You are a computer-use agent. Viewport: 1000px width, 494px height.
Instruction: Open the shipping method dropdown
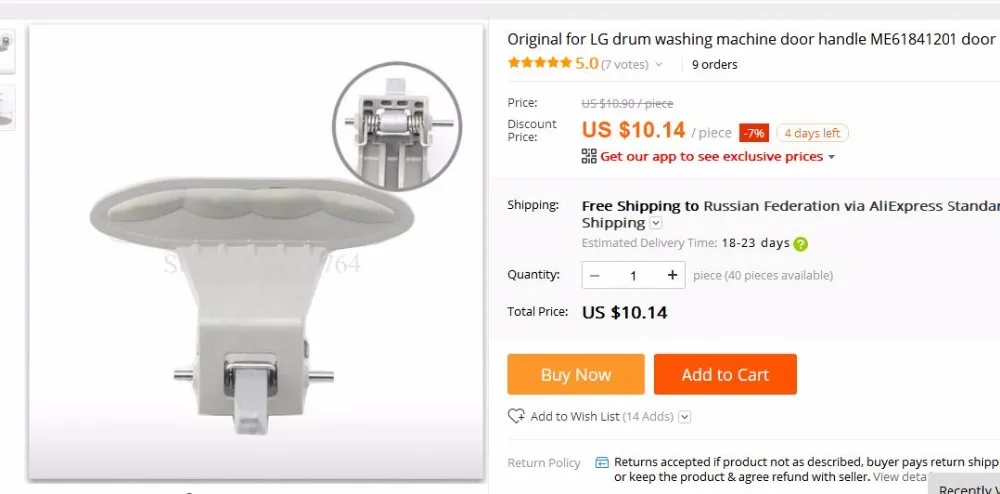coord(656,223)
